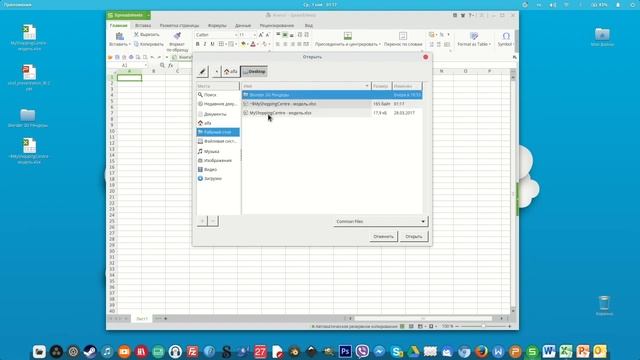640x360 pixels.
Task: Select Видео in the places sidebar
Action: click(x=218, y=169)
